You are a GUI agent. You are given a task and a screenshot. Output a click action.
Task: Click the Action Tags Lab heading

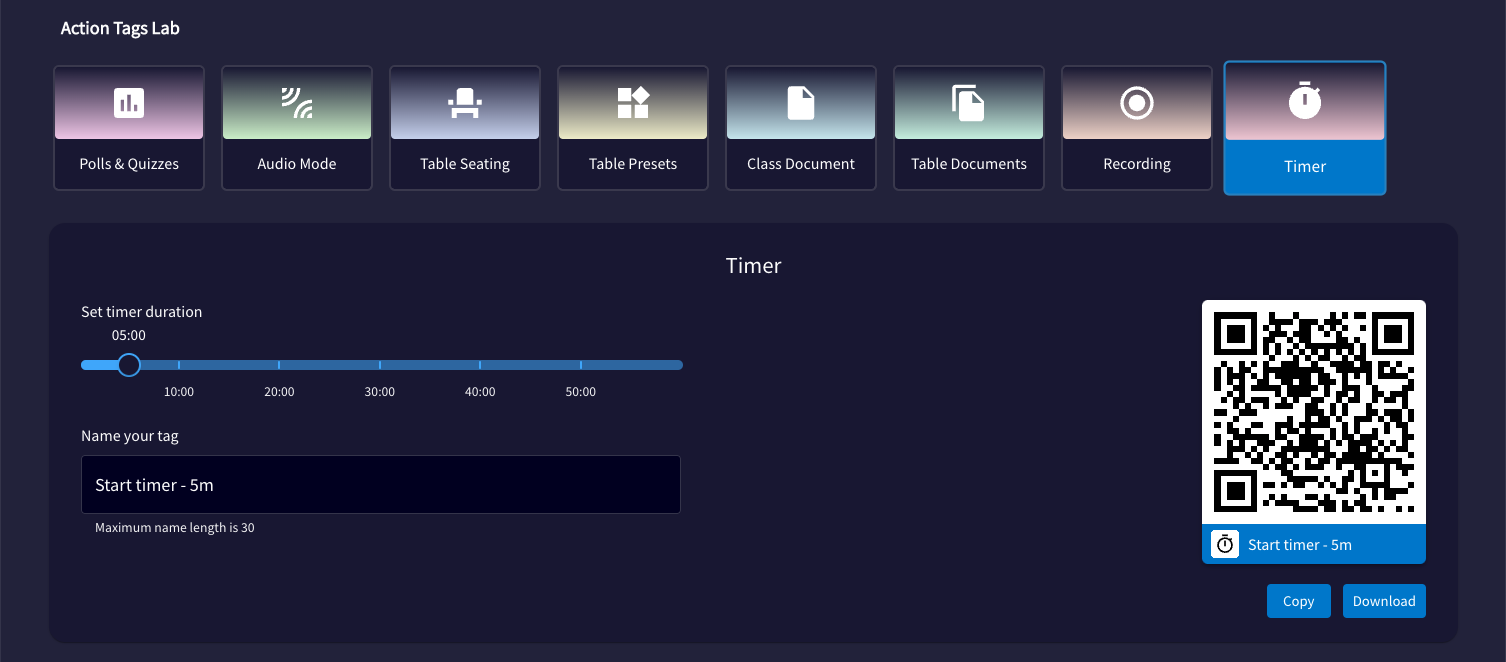tap(120, 28)
